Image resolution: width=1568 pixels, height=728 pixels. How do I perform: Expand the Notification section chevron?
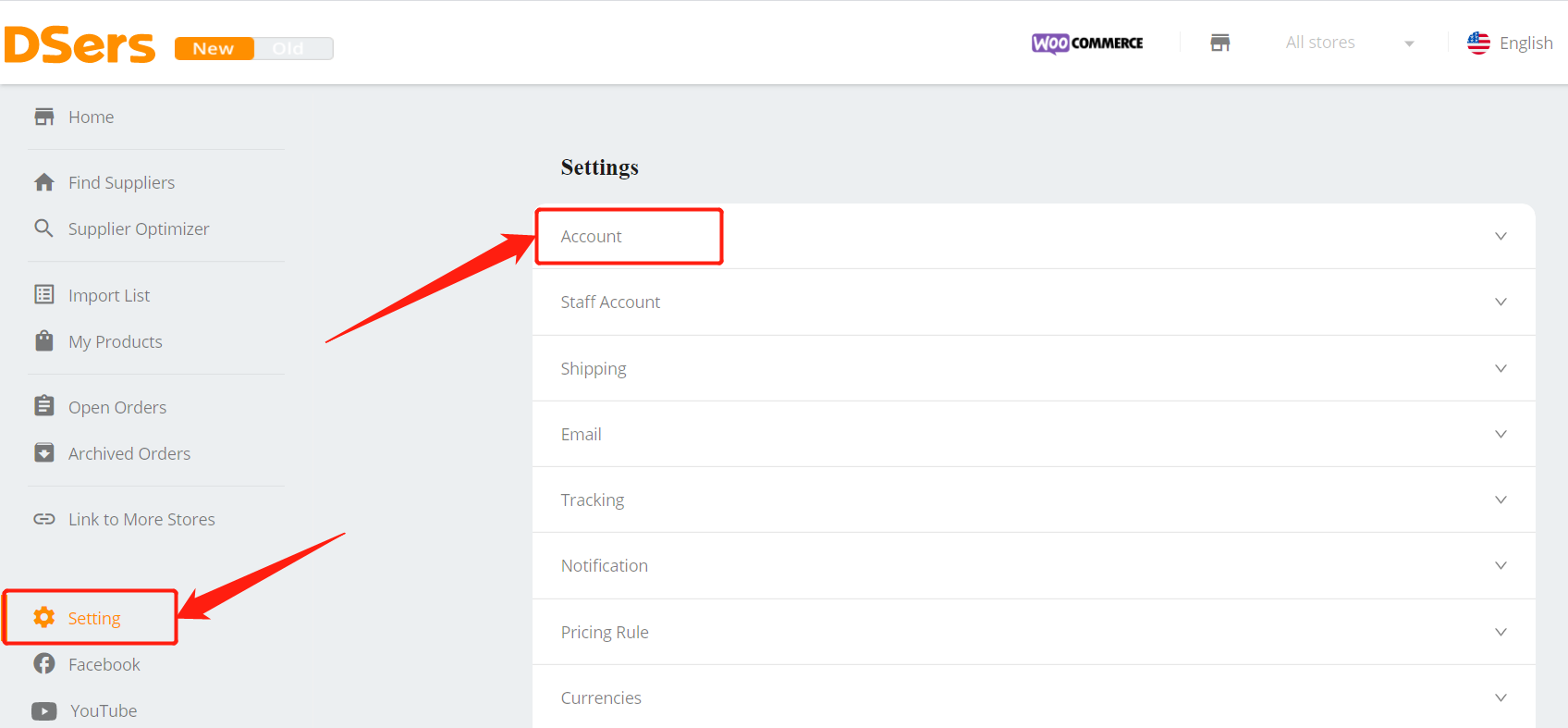pos(1501,565)
